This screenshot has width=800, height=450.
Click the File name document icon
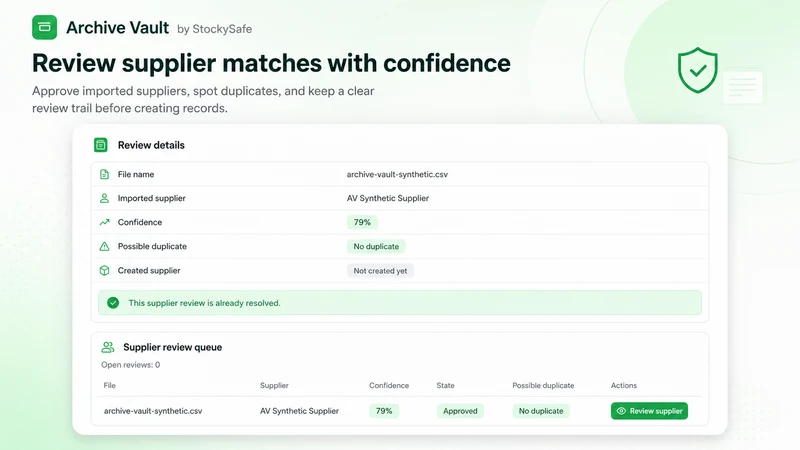104,174
